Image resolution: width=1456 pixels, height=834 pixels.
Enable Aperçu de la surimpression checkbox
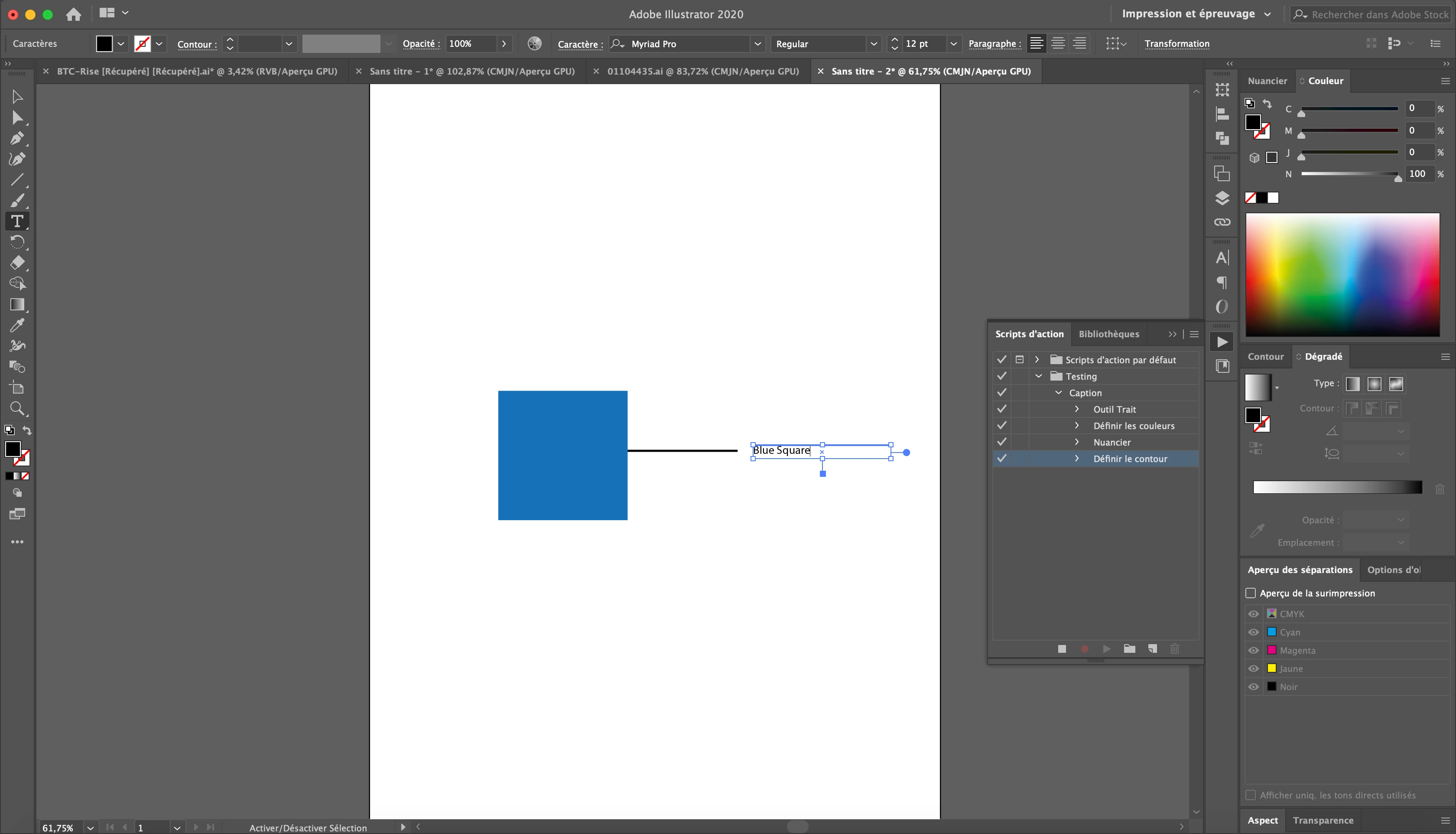(x=1251, y=593)
